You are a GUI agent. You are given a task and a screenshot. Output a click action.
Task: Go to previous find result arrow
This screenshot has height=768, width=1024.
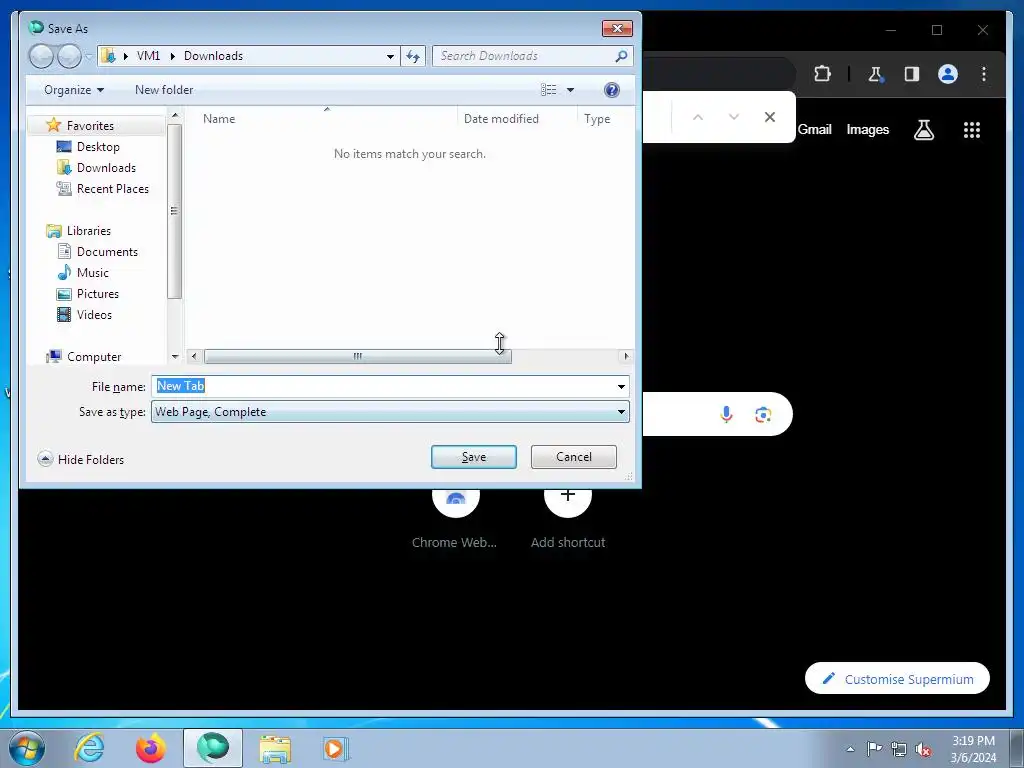point(697,117)
